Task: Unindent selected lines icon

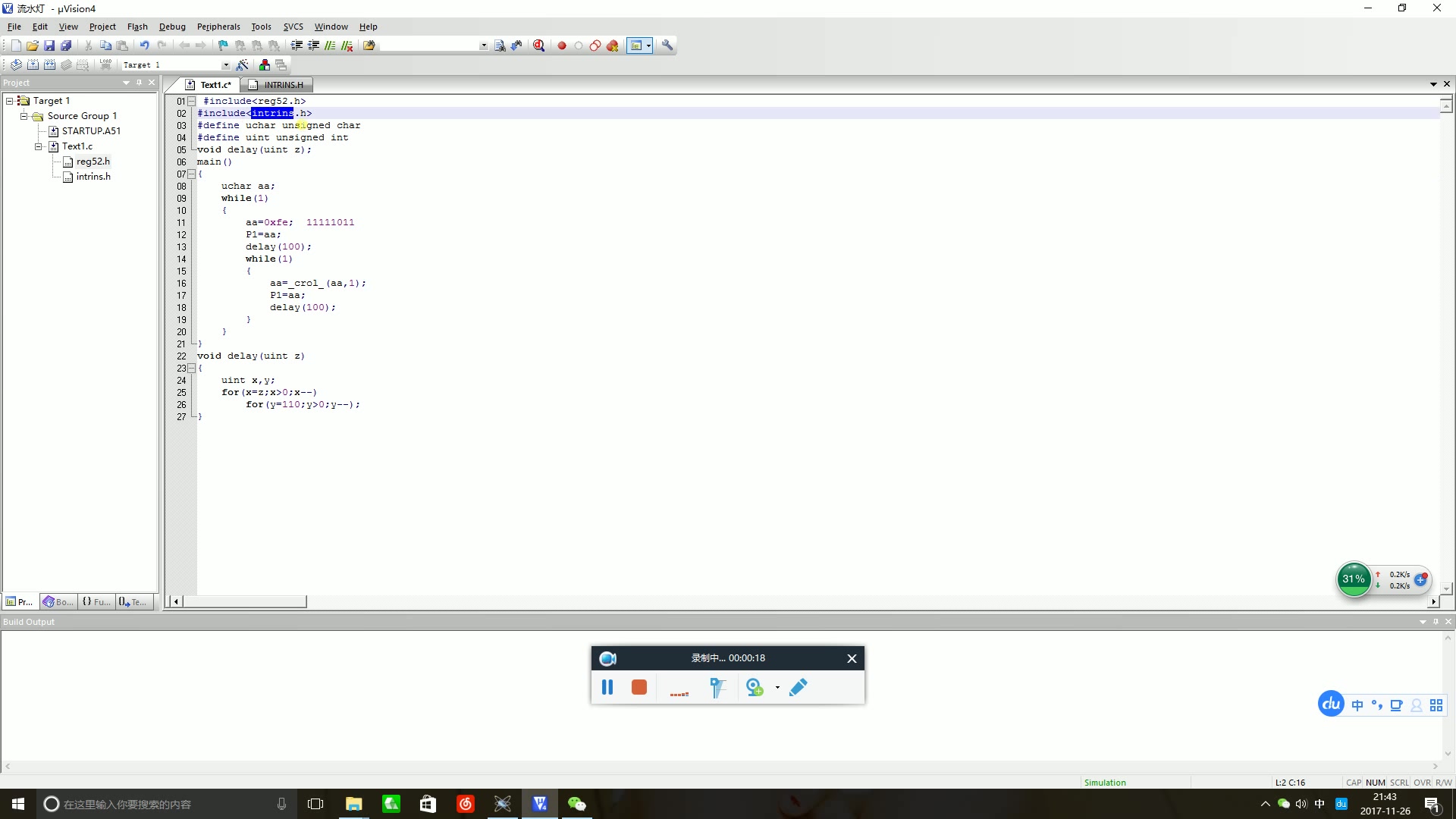Action: pos(313,45)
